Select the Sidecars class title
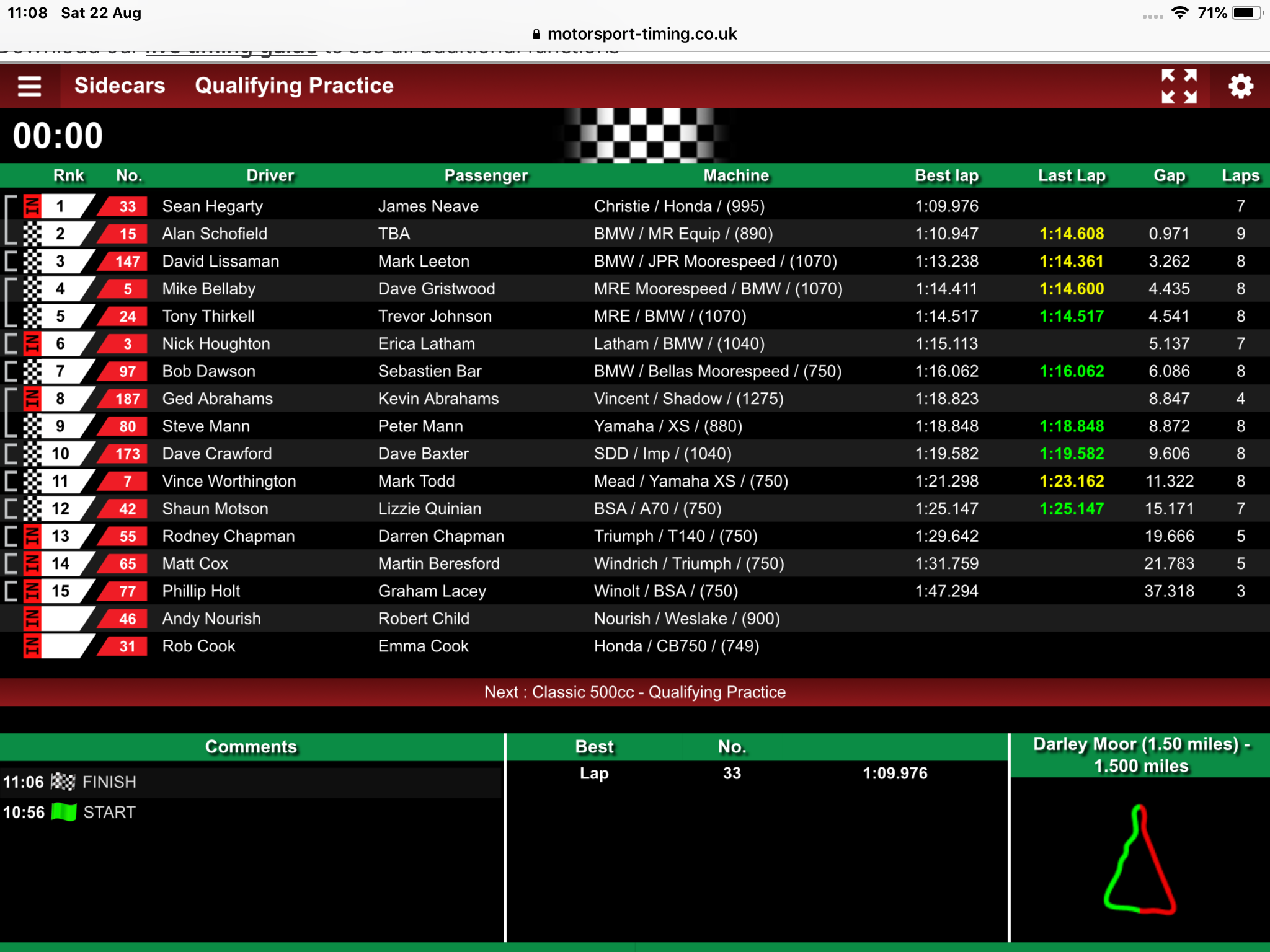The height and width of the screenshot is (952, 1270). [120, 86]
